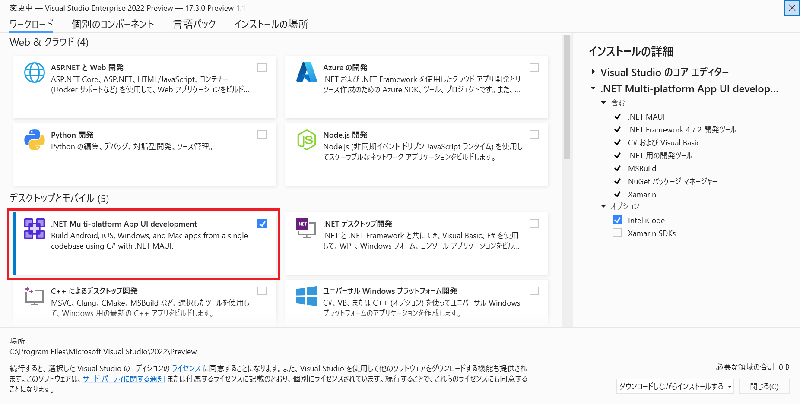
Task: Click the .NET desktop development icon
Action: coord(307,229)
